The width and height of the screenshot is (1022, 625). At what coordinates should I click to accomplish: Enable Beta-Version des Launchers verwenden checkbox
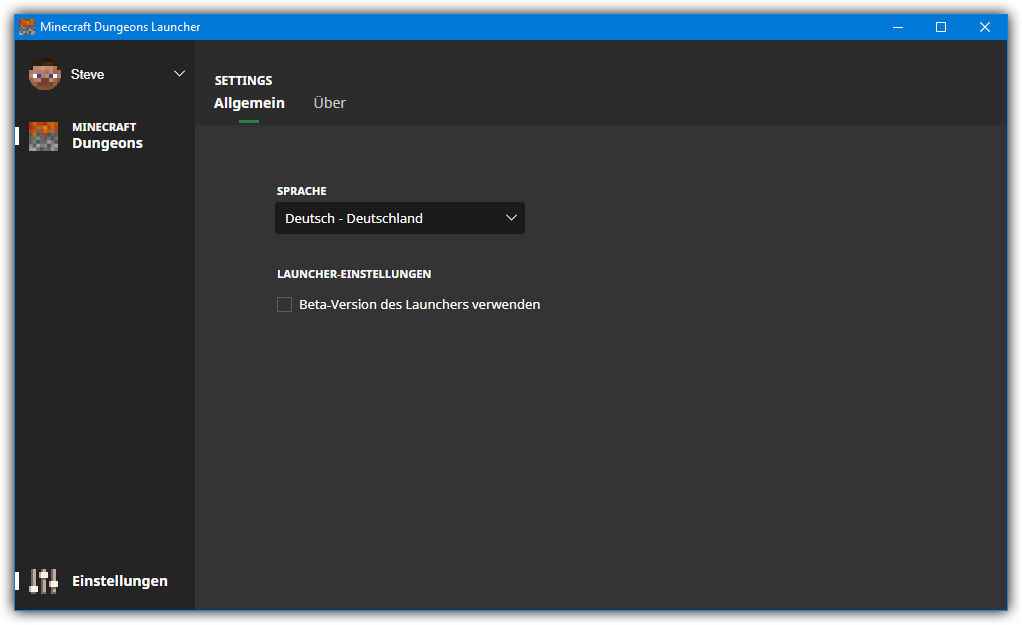[x=284, y=304]
